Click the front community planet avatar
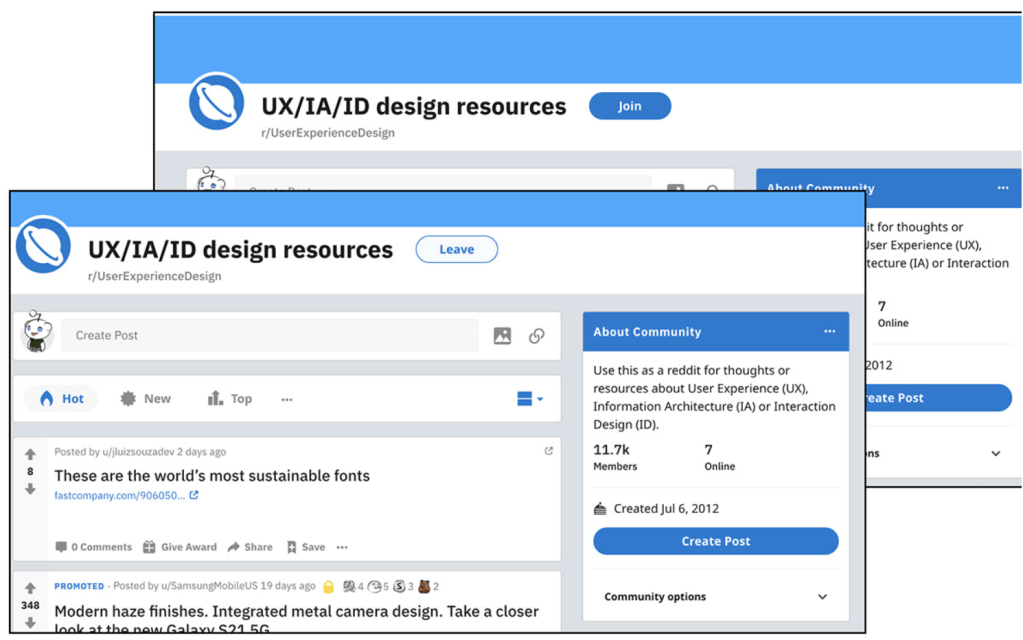 pos(44,245)
